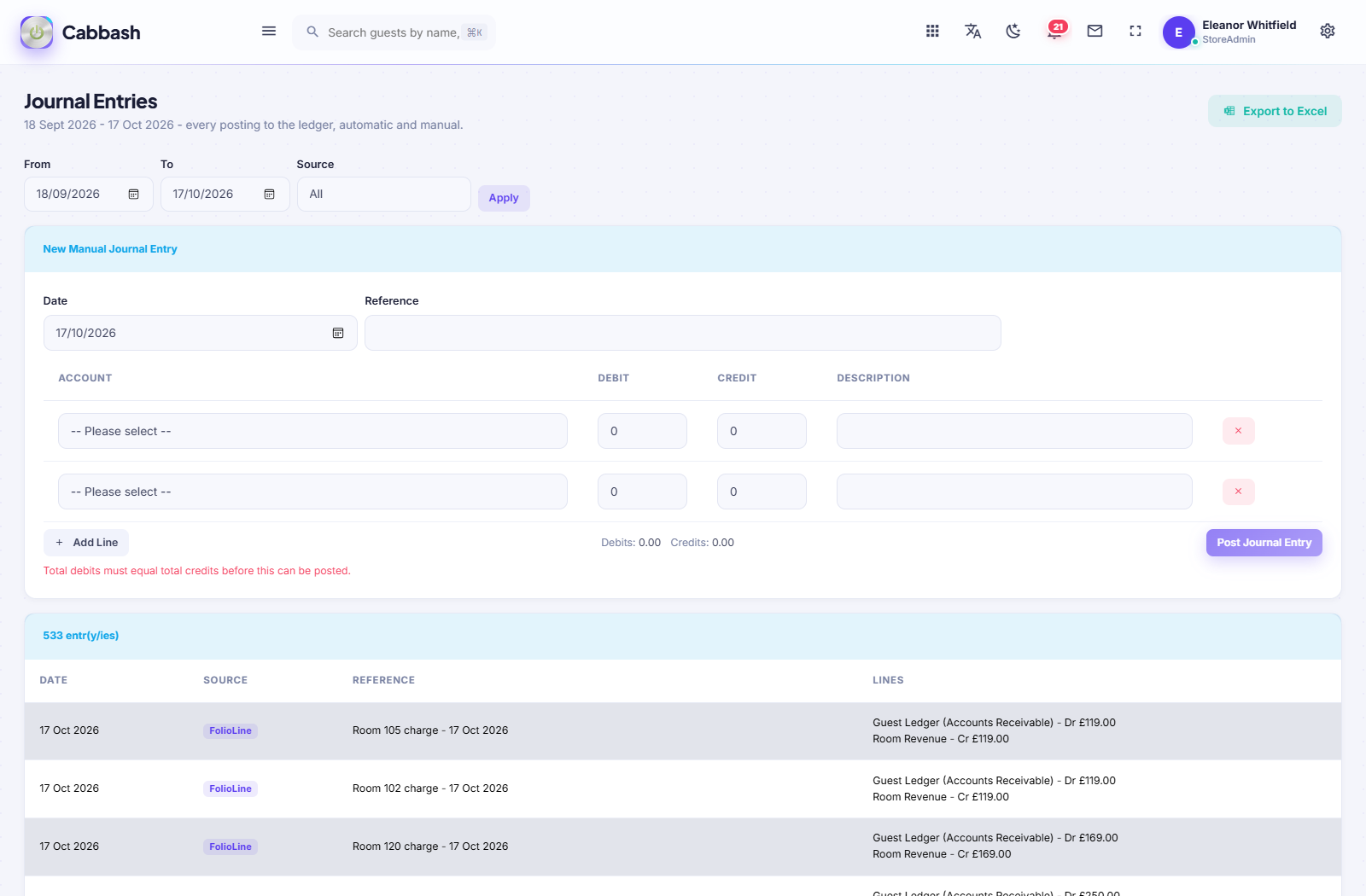
Task: Click the From date field showing 18/09/2026
Action: [89, 195]
